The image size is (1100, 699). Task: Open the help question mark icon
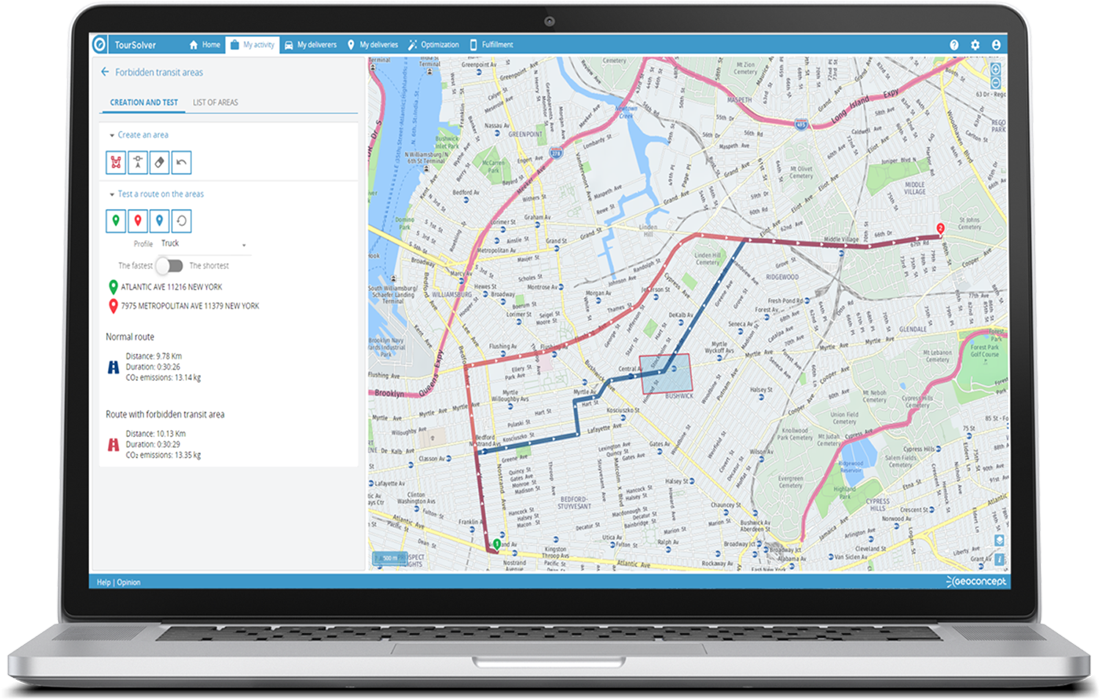(954, 44)
